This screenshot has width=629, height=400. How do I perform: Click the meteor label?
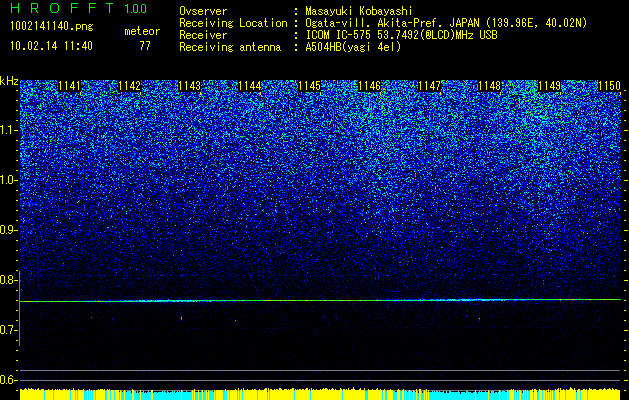(142, 31)
